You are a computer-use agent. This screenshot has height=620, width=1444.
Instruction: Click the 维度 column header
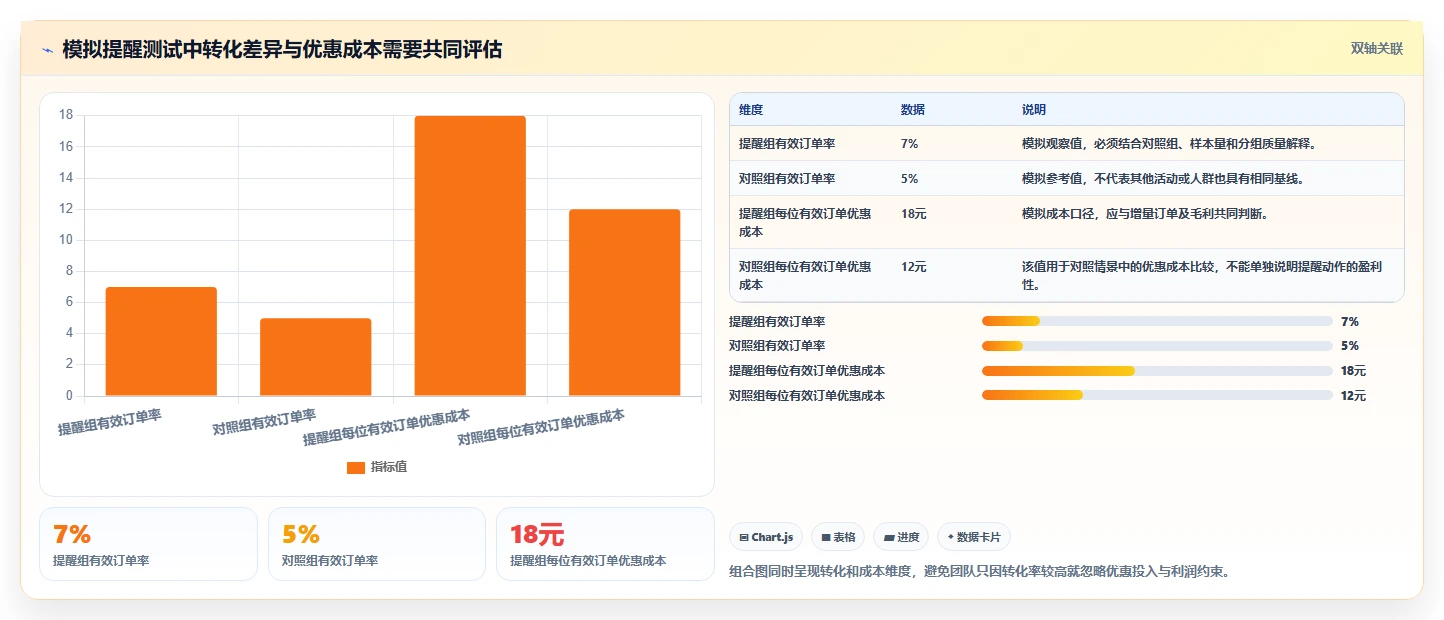pos(751,110)
